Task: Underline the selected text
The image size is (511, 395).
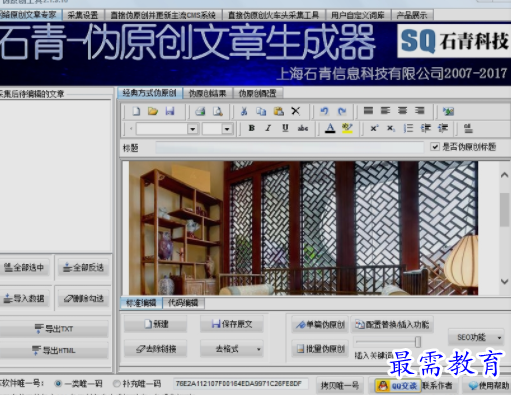Action: [285, 128]
